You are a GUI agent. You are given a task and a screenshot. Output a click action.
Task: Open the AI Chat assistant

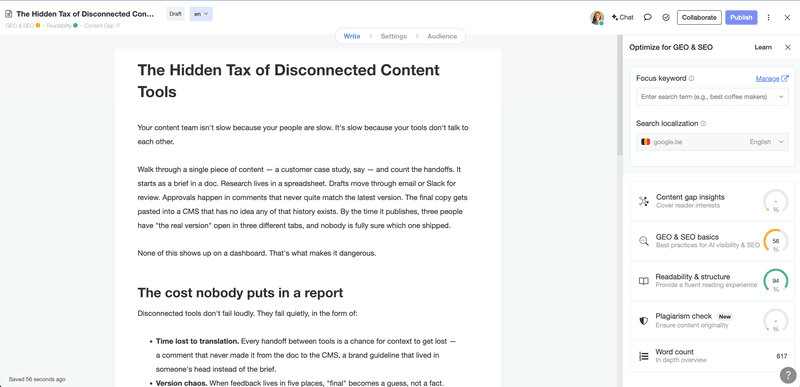(622, 17)
